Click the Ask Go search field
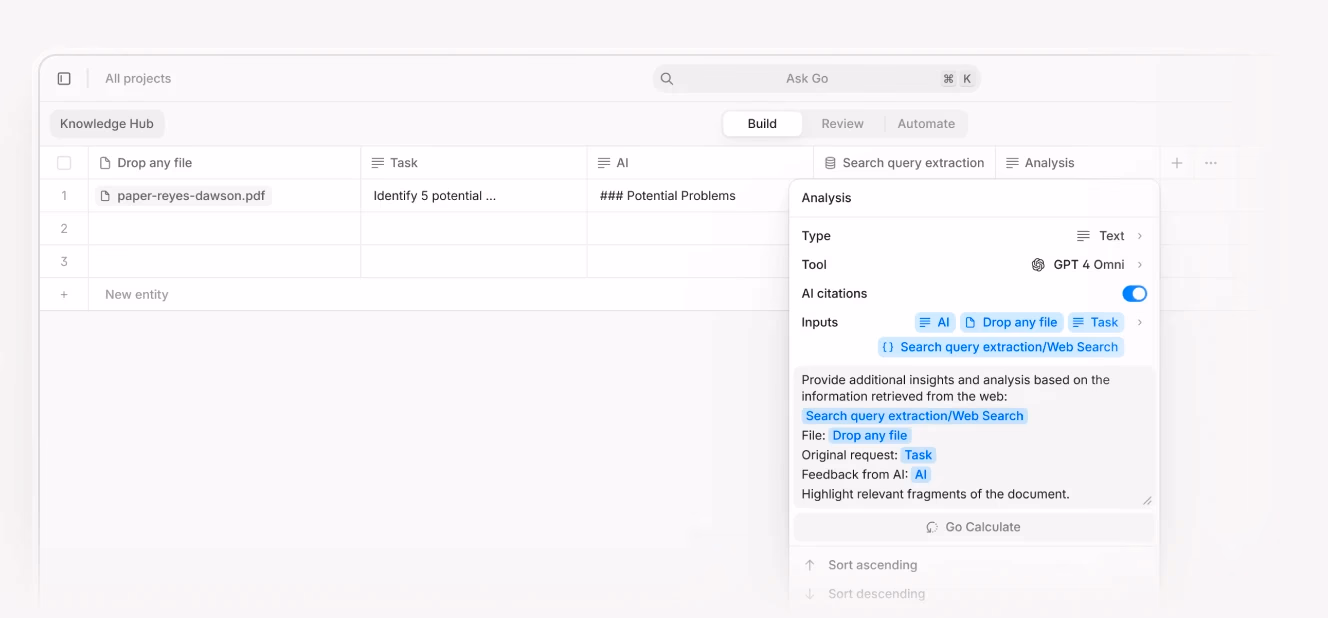This screenshot has width=1328, height=618. (817, 78)
